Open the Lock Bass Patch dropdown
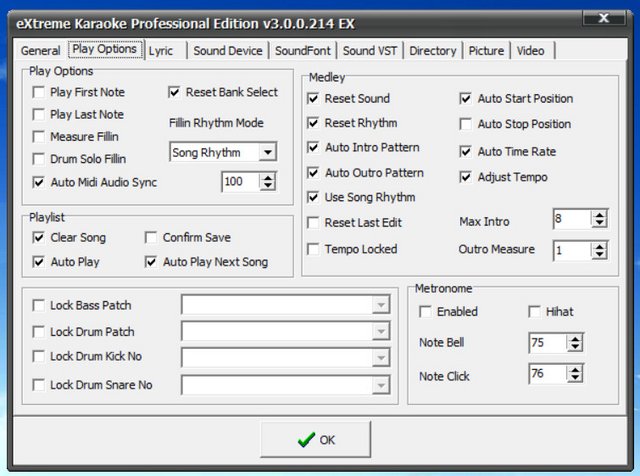This screenshot has width=640, height=476. tap(381, 305)
